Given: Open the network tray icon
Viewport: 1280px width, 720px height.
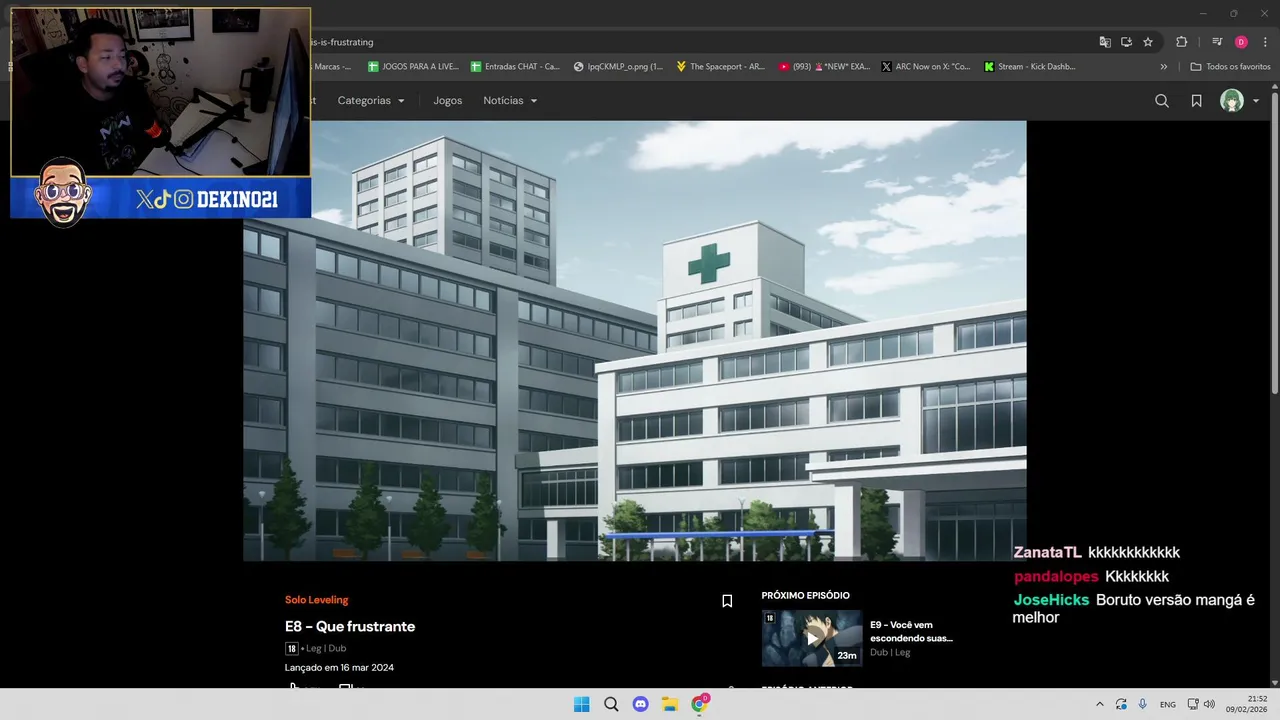Looking at the screenshot, I should click(x=1193, y=704).
